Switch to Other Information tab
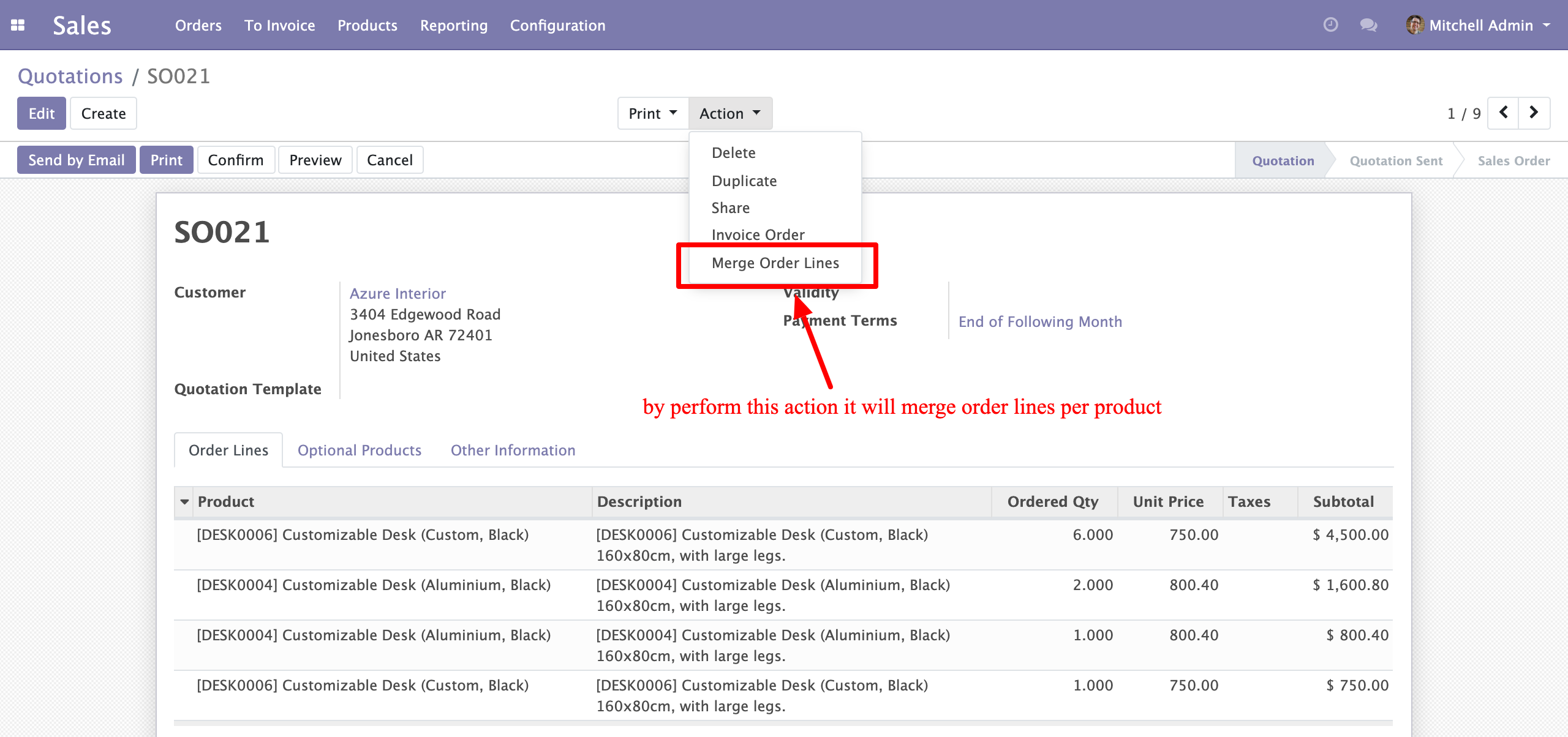This screenshot has height=737, width=1568. point(513,451)
